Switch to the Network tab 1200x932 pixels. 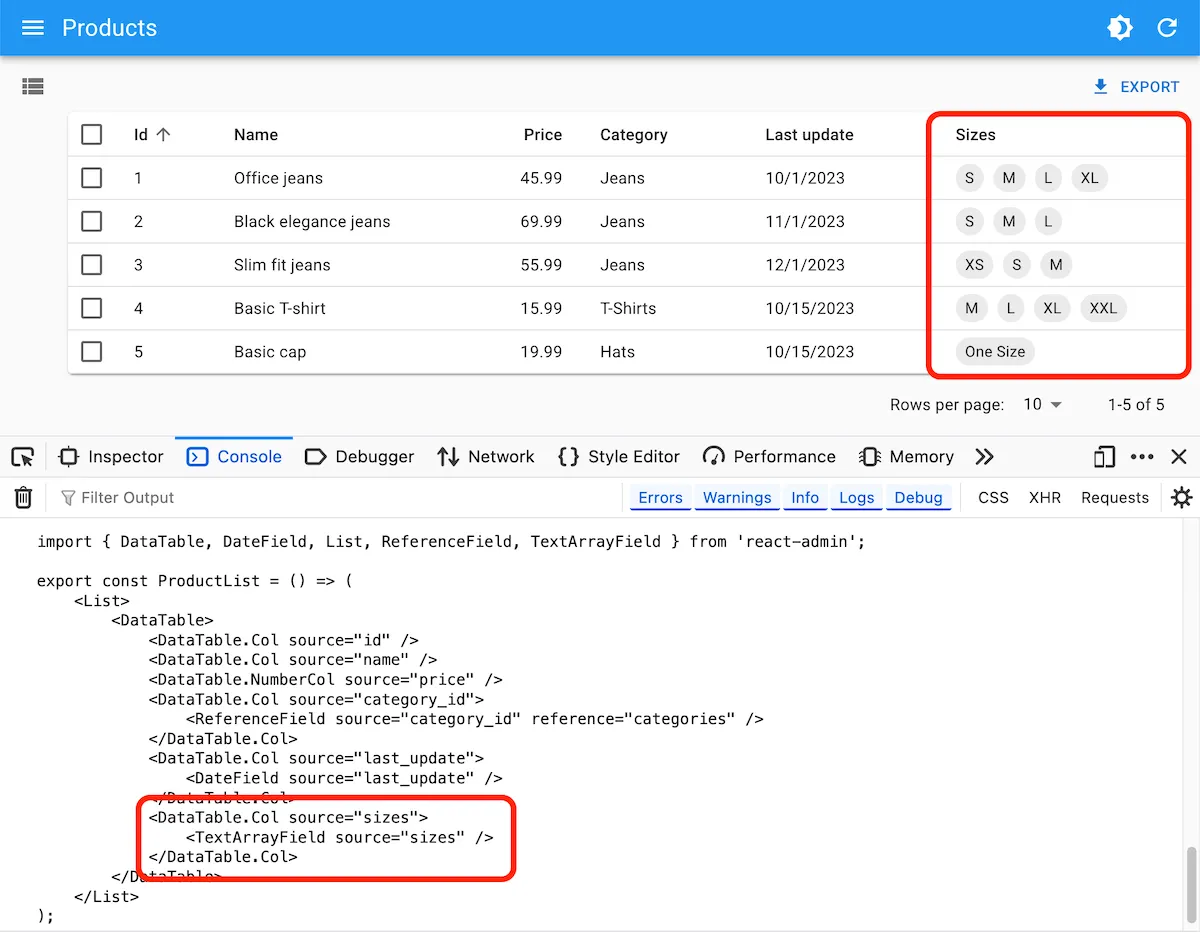coord(486,456)
